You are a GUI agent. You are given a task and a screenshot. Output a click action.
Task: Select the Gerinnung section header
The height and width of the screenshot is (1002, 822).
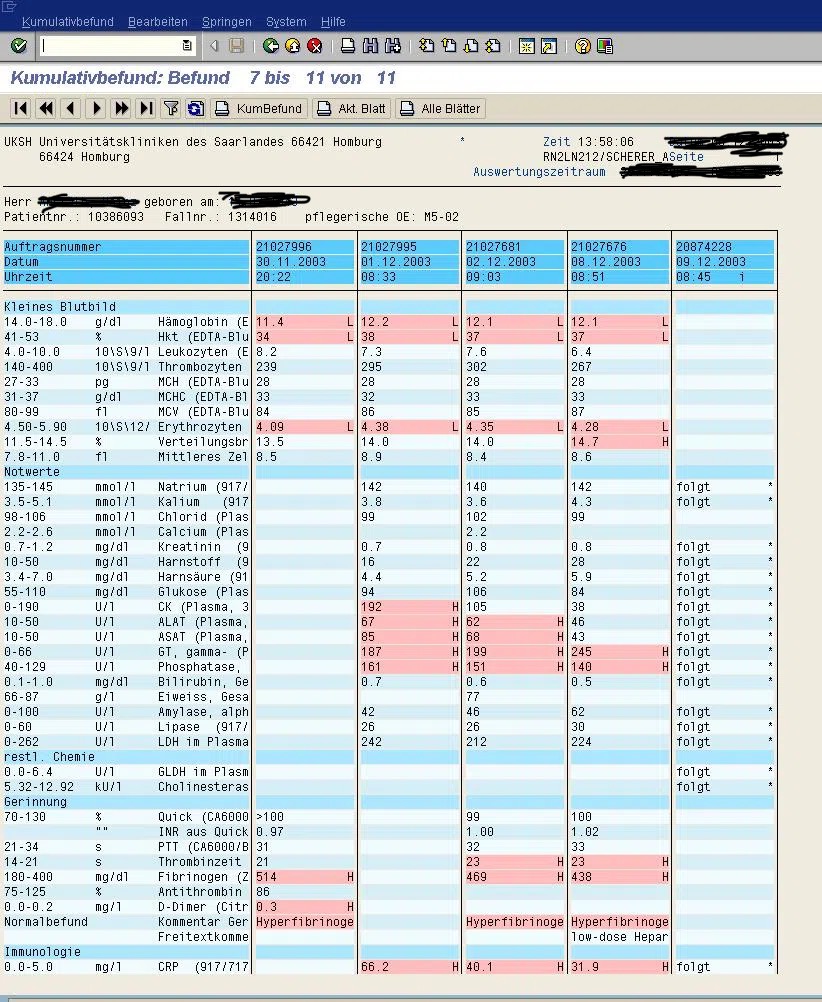pyautogui.click(x=35, y=802)
